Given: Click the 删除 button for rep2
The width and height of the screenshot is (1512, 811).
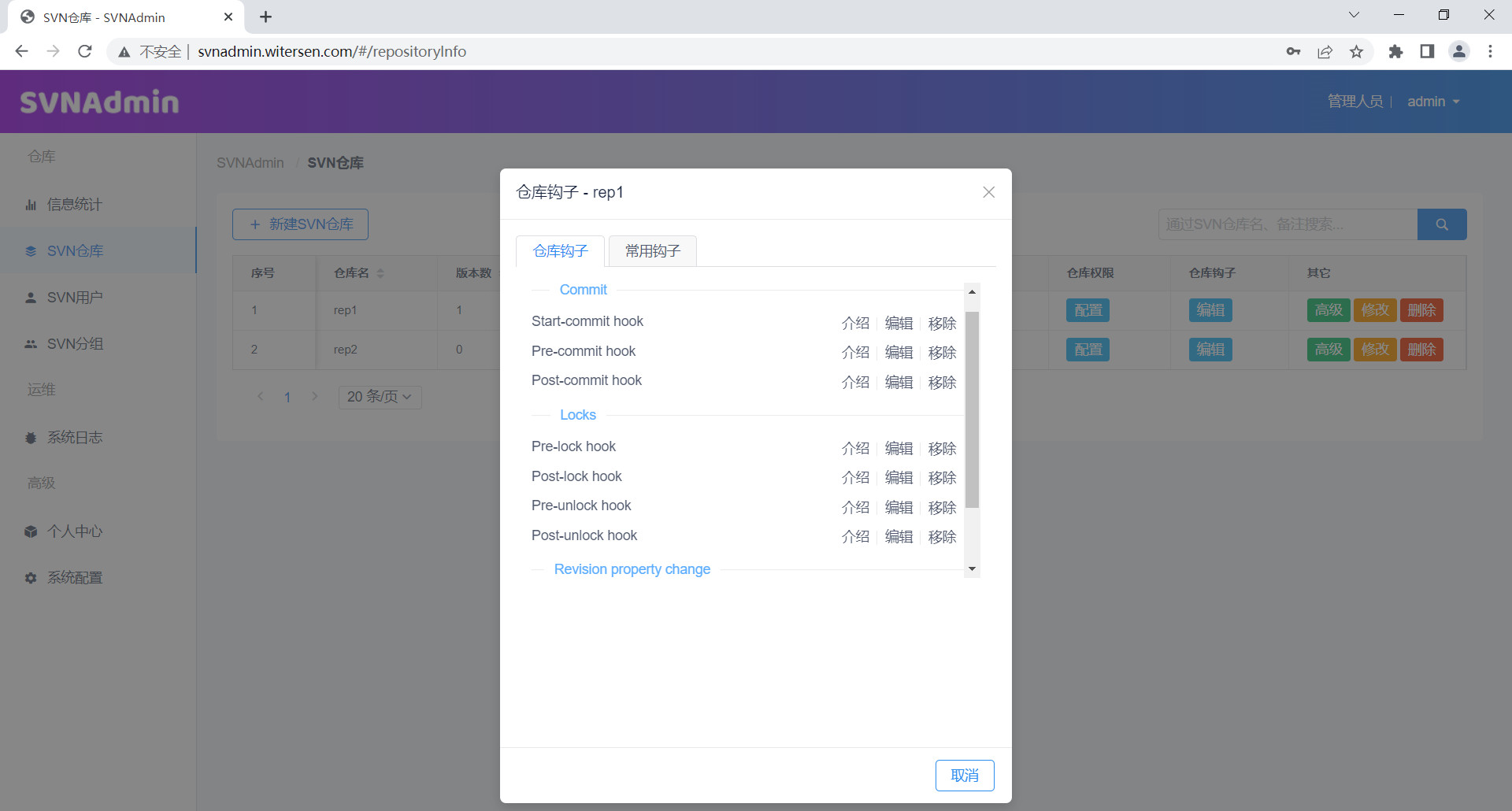Looking at the screenshot, I should click(1421, 350).
